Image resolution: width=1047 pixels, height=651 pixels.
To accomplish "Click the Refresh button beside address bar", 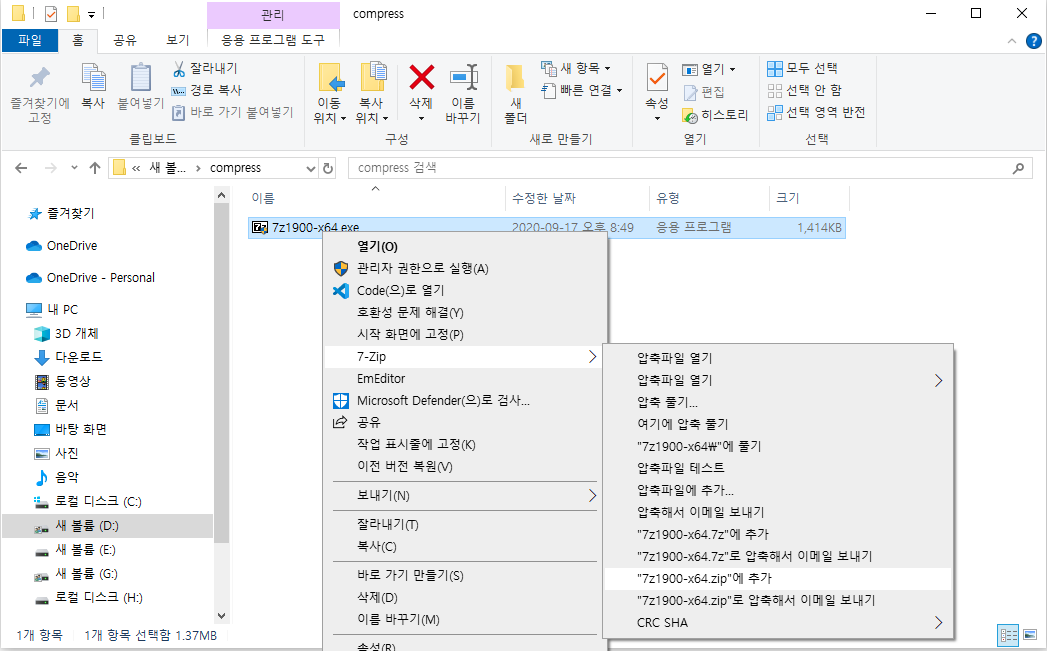I will coord(328,168).
